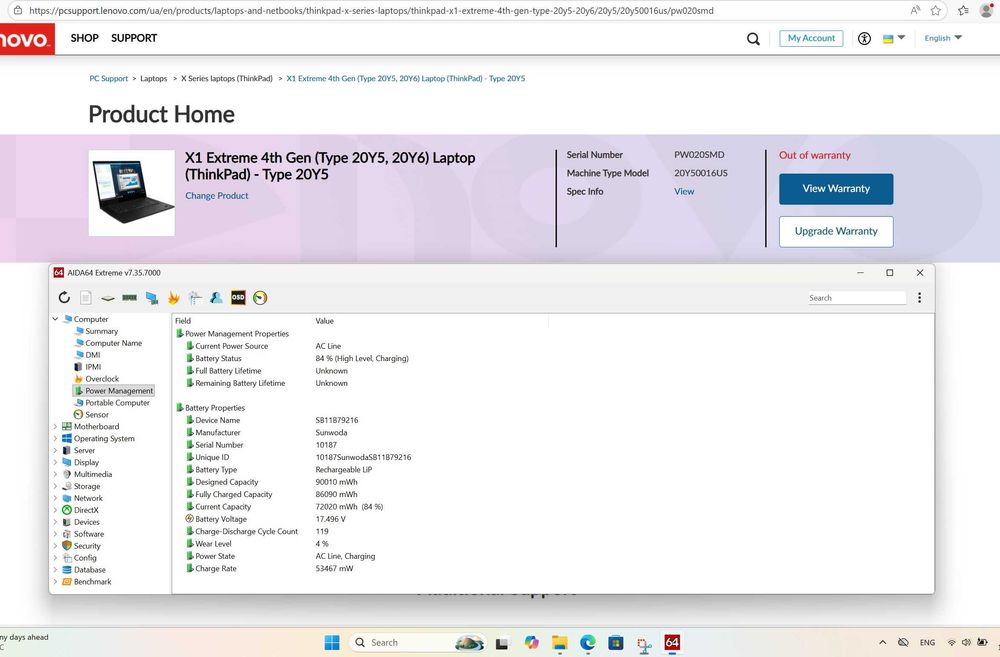
Task: Open the country flag dropdown
Action: click(x=893, y=38)
